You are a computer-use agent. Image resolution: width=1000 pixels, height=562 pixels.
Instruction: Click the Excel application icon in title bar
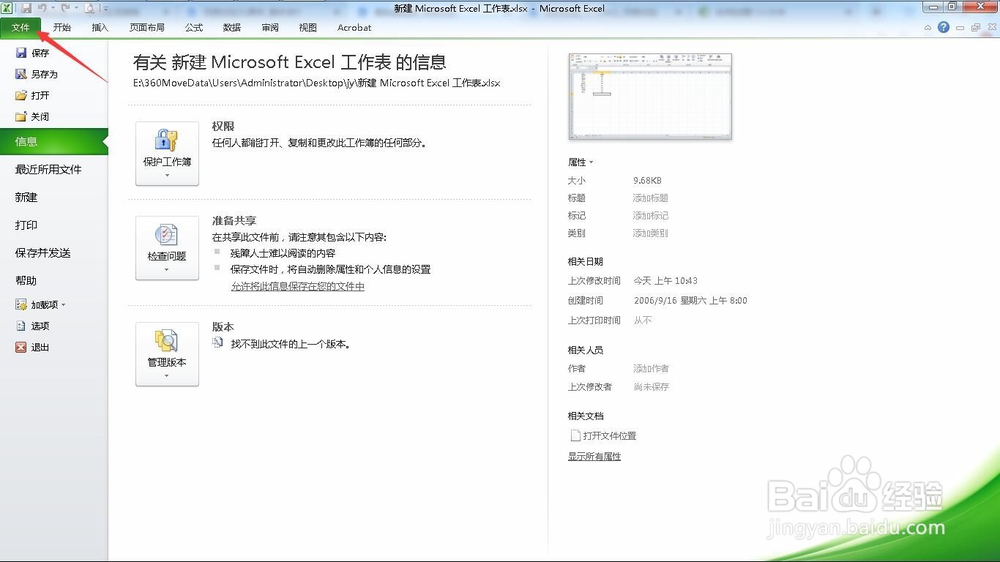pyautogui.click(x=7, y=8)
